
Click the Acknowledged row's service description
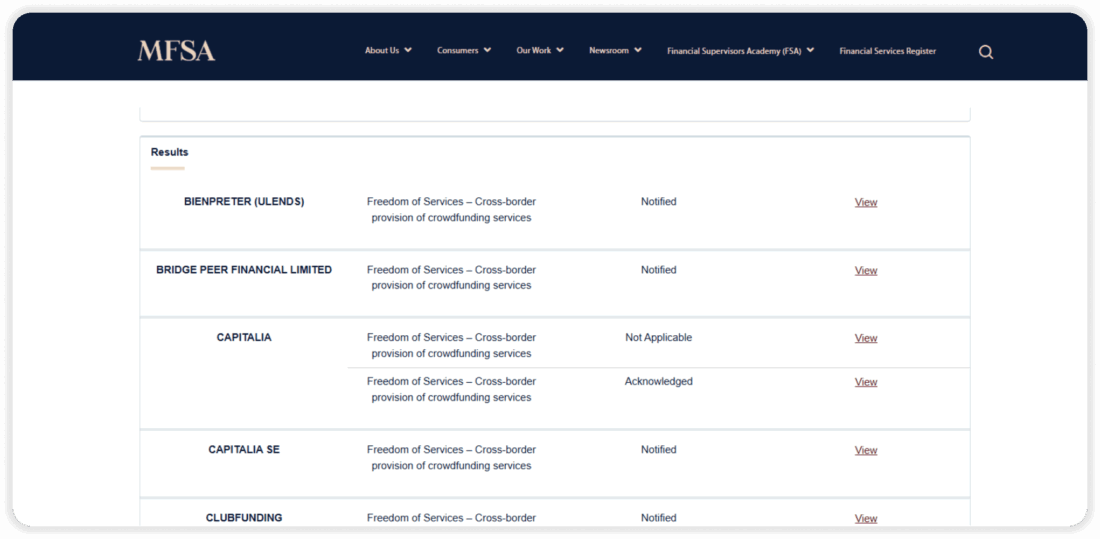(451, 389)
